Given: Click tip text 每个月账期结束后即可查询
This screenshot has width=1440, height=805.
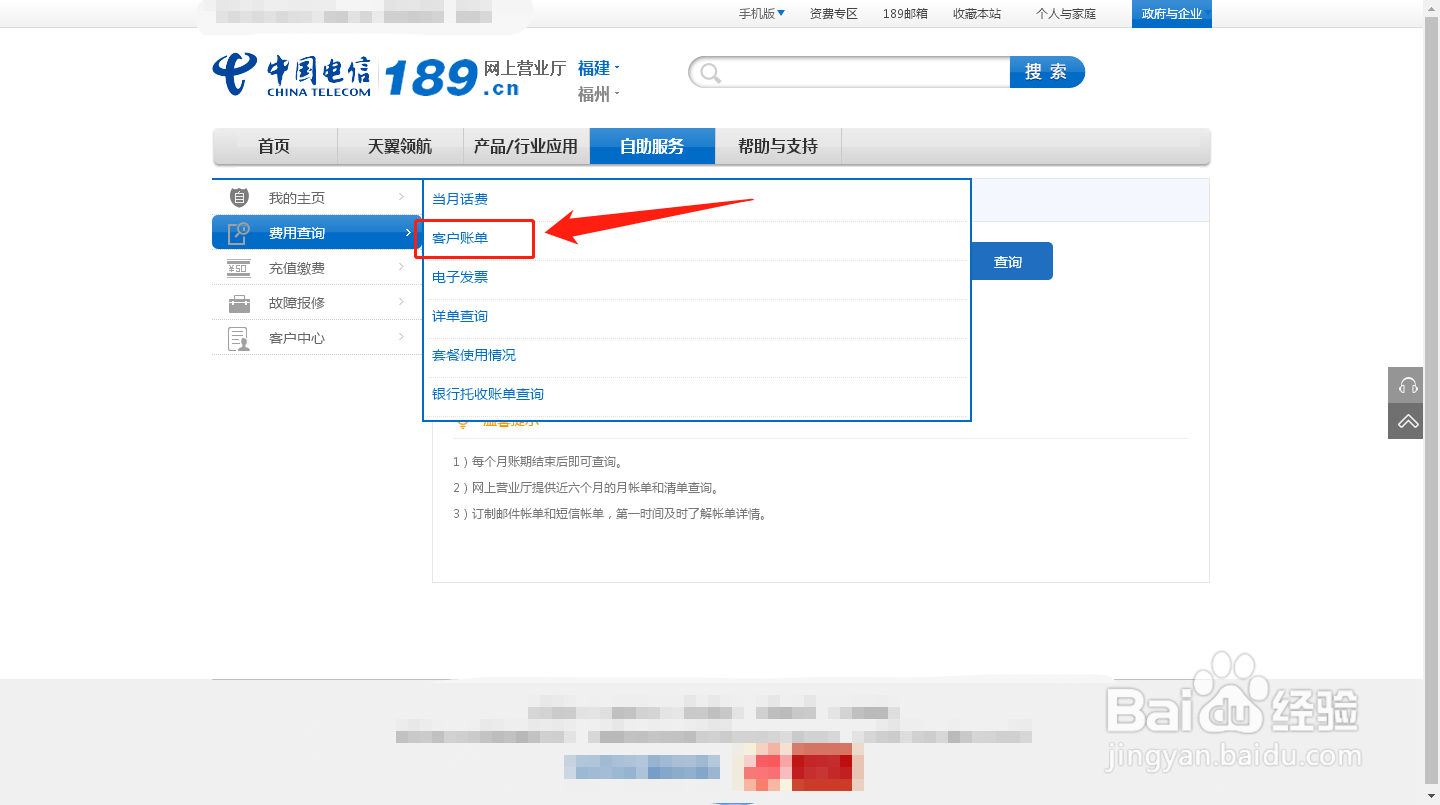Looking at the screenshot, I should pos(538,462).
